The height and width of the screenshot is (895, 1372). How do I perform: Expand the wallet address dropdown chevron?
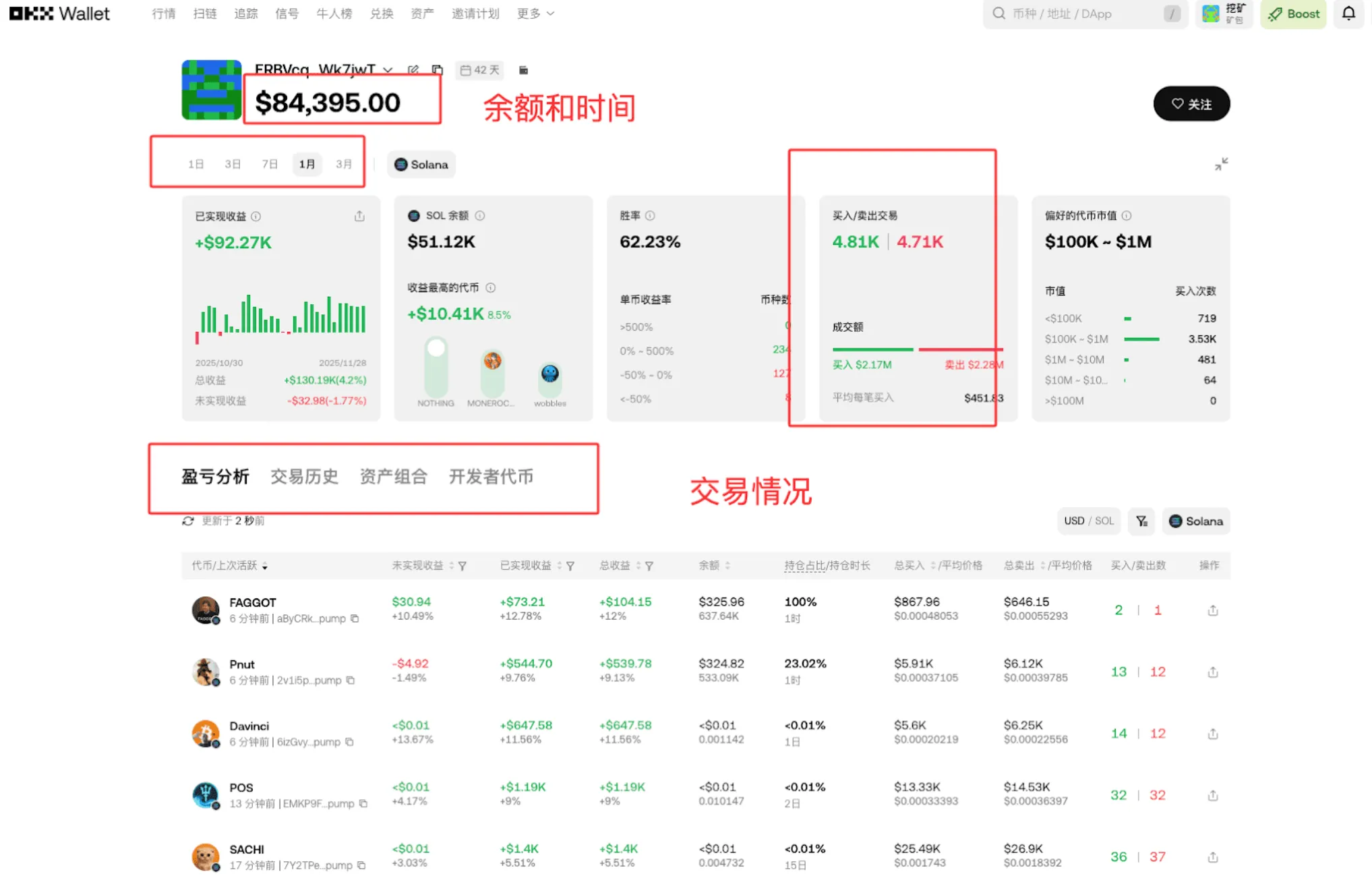coord(388,70)
